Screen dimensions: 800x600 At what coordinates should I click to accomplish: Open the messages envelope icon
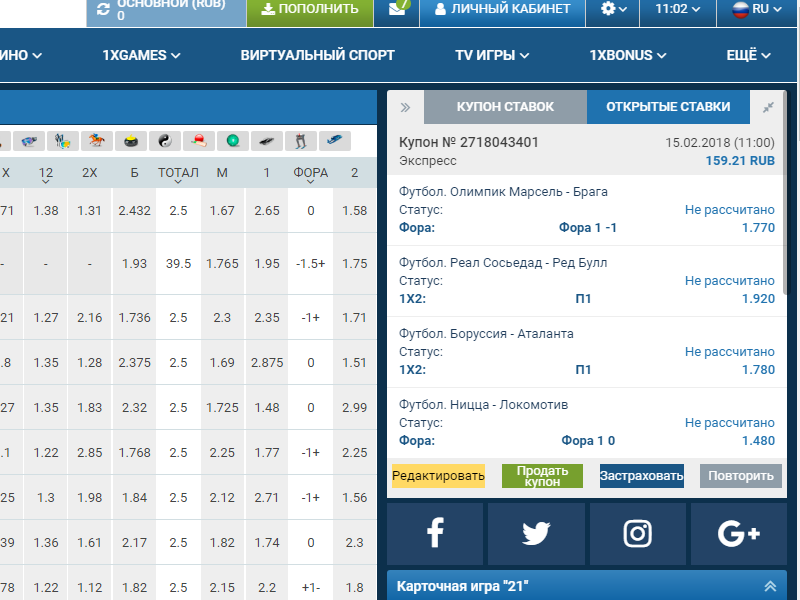tap(396, 9)
